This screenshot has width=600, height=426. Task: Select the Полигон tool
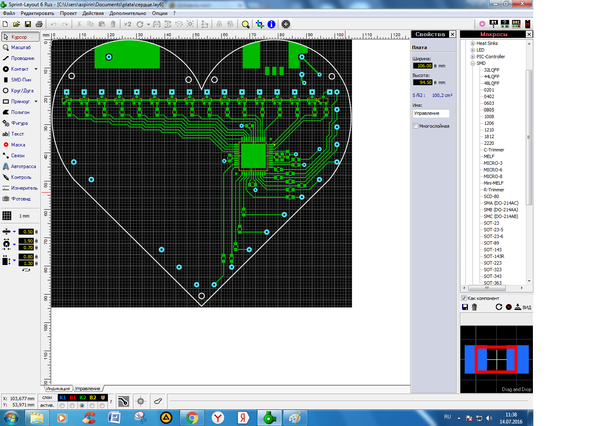(19, 112)
